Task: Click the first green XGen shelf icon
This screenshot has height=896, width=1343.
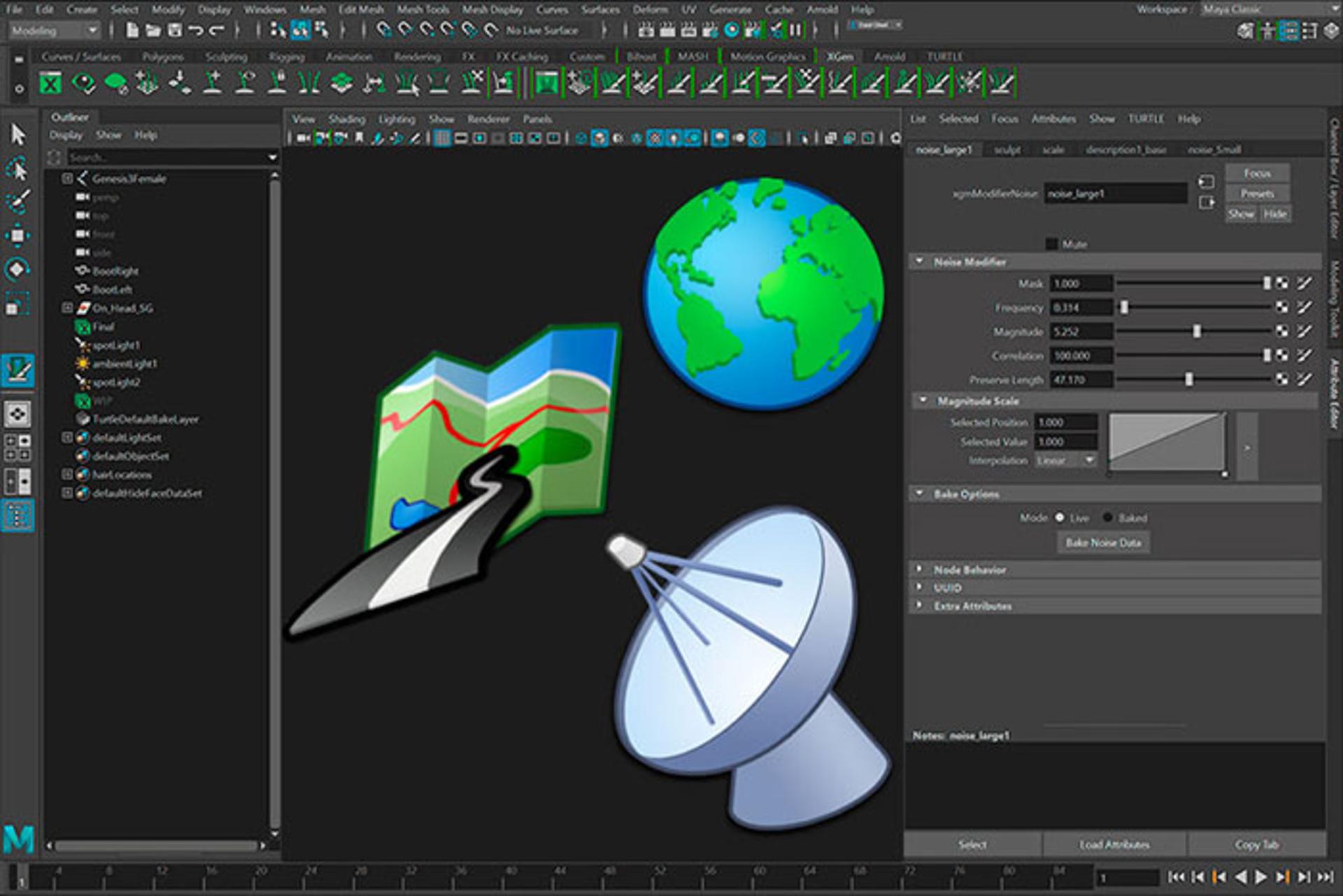Action: [50, 84]
